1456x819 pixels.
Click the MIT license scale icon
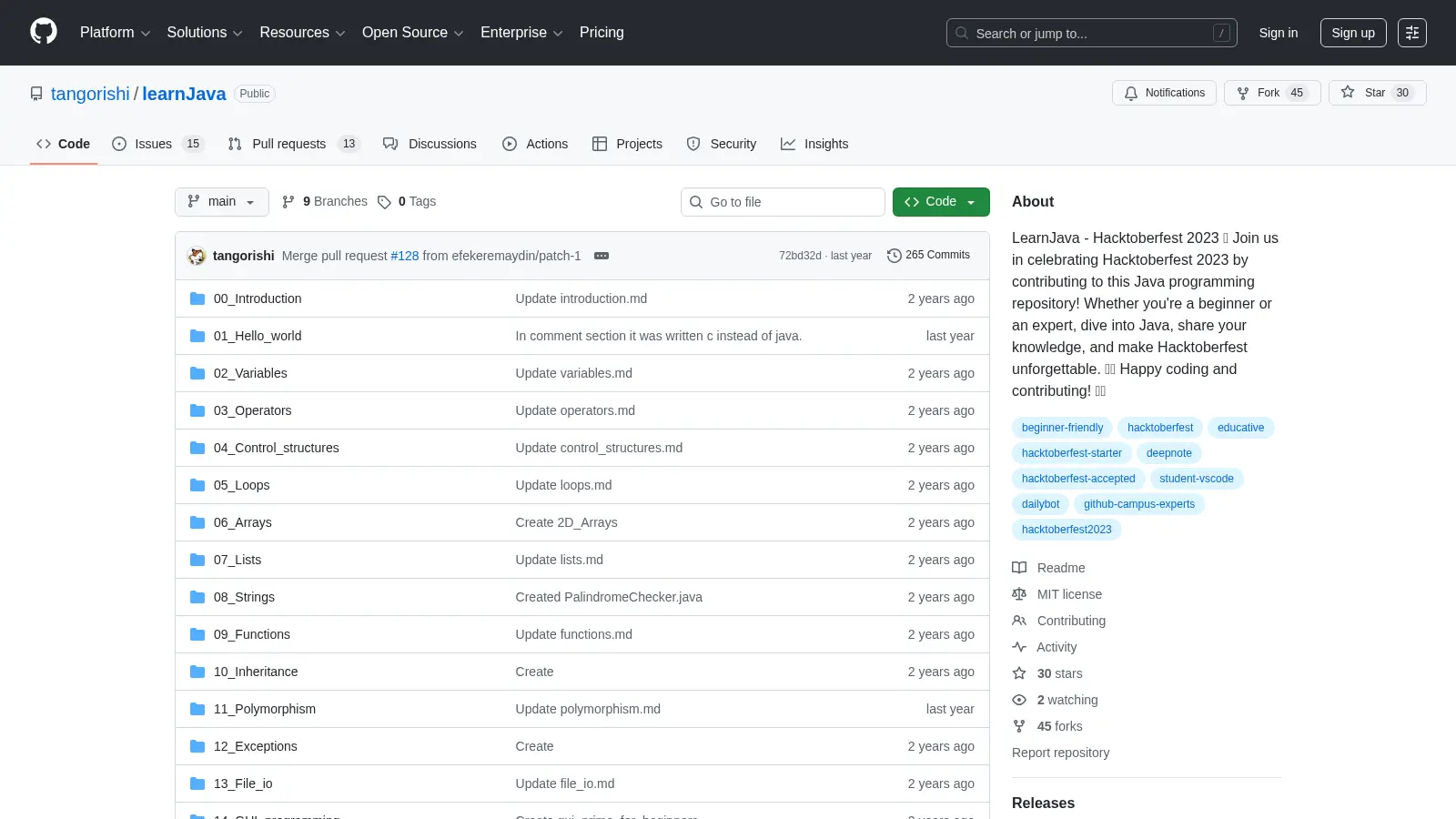1019,594
